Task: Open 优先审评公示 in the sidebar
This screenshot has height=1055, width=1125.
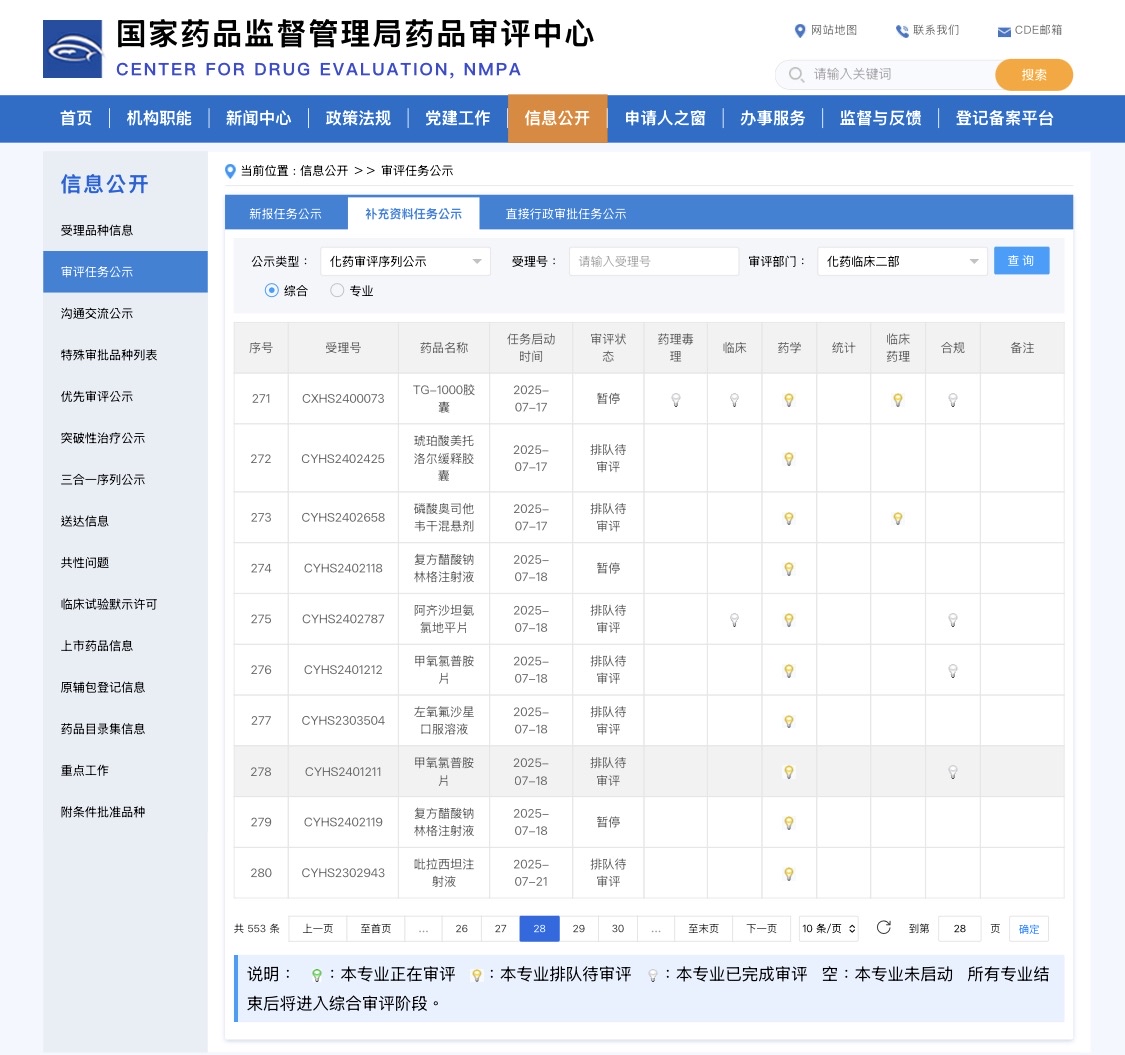Action: [x=97, y=397]
